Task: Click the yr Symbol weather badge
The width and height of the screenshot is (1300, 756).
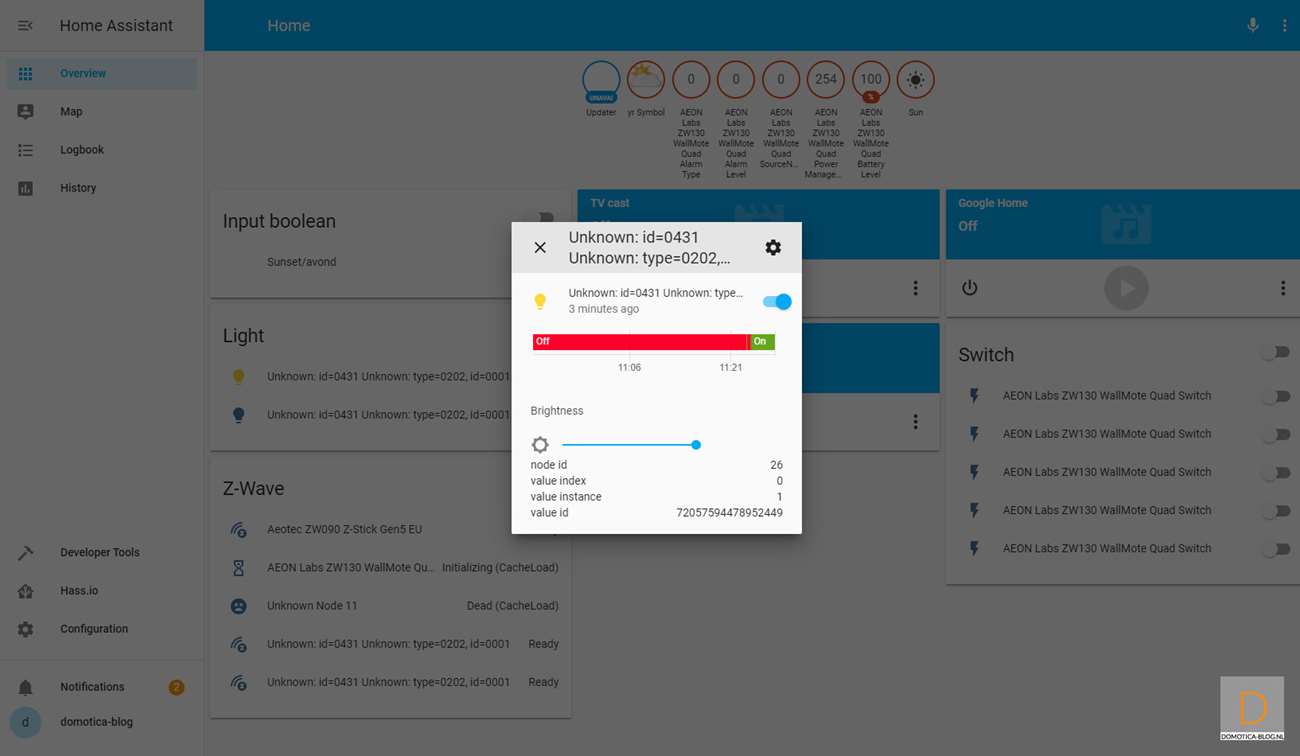Action: (x=645, y=80)
